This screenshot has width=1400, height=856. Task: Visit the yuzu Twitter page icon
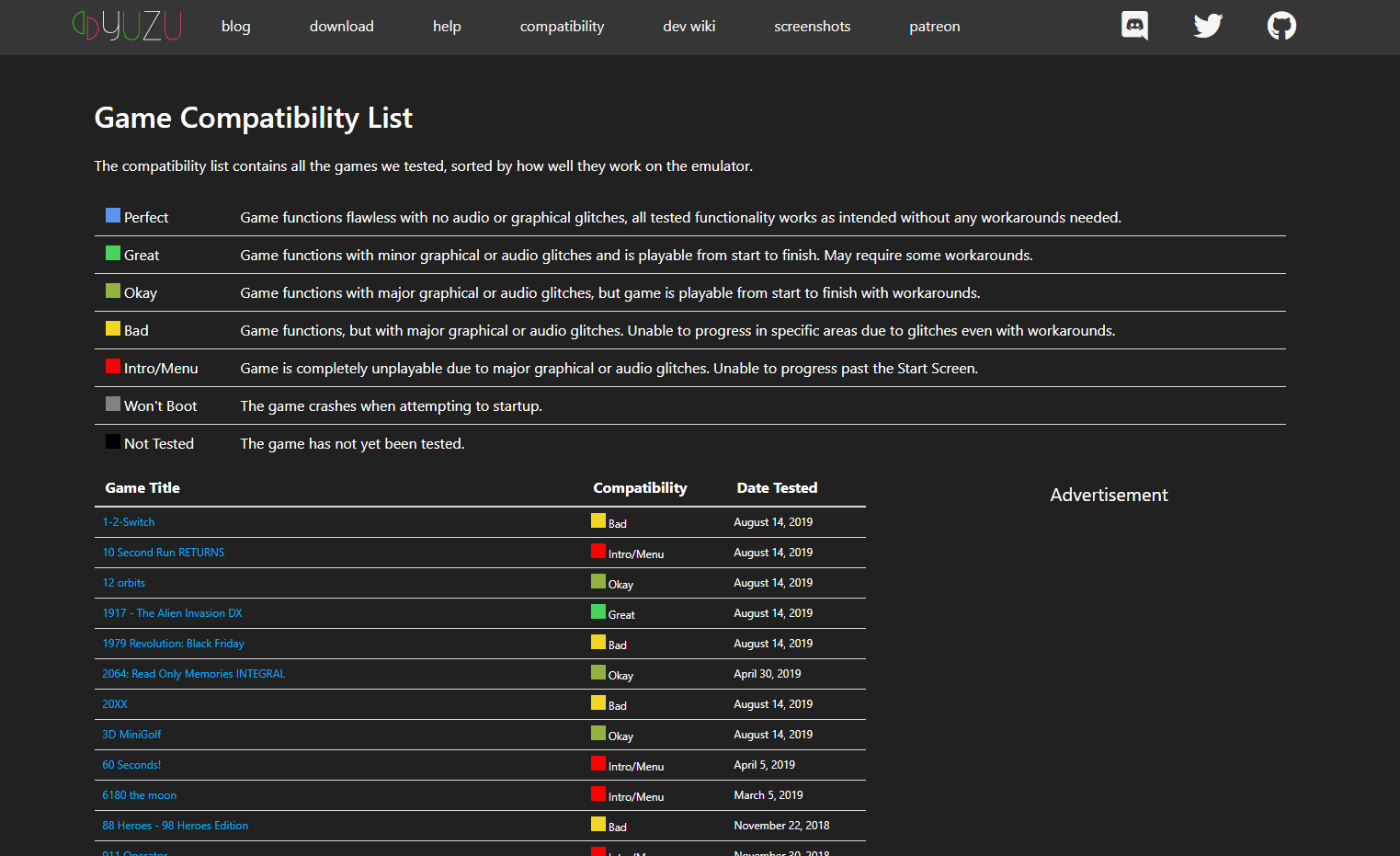1208,26
